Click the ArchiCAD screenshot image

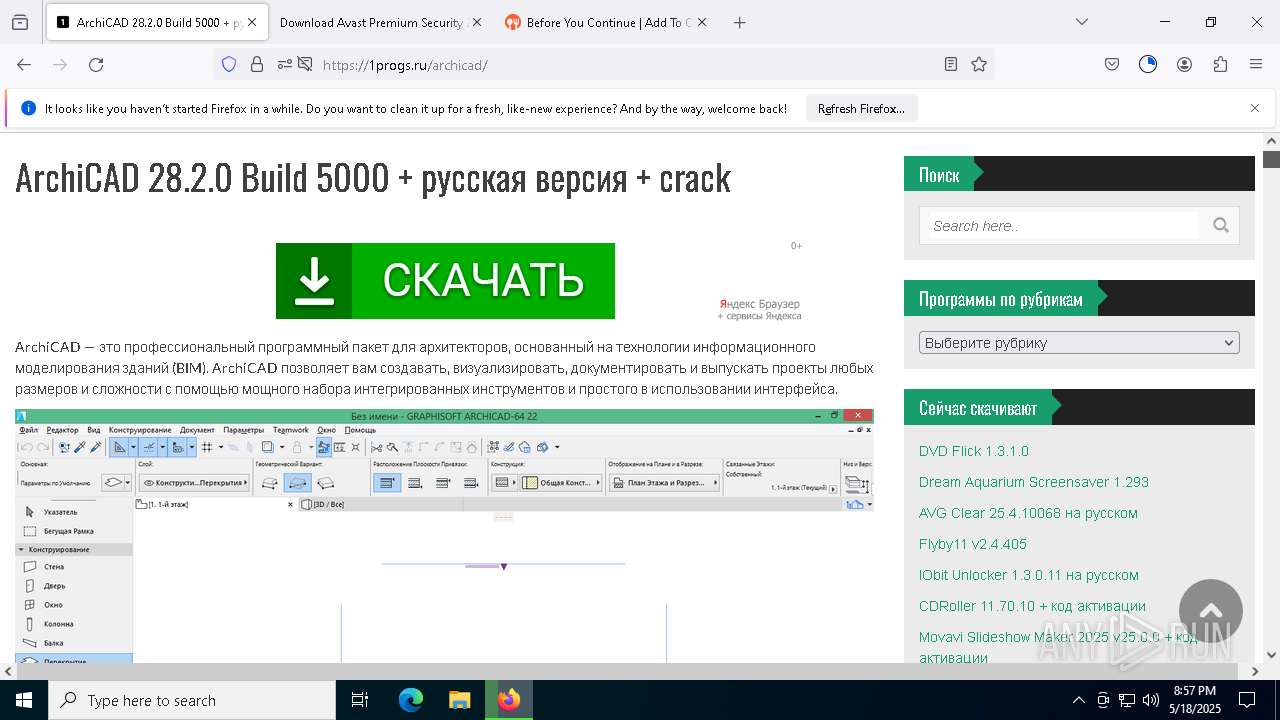[444, 535]
